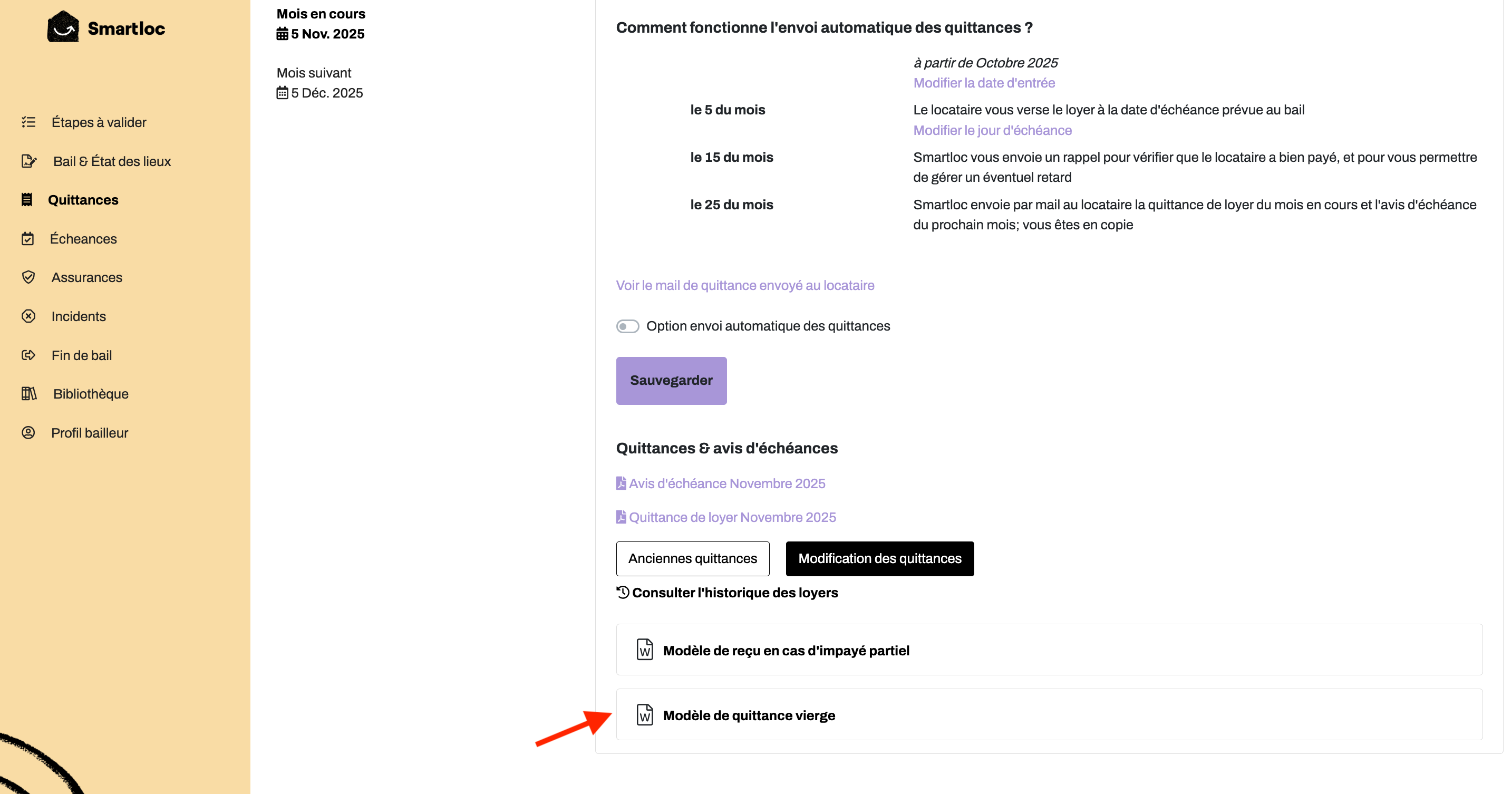Open Consulter l'historique des loyers

click(x=727, y=593)
